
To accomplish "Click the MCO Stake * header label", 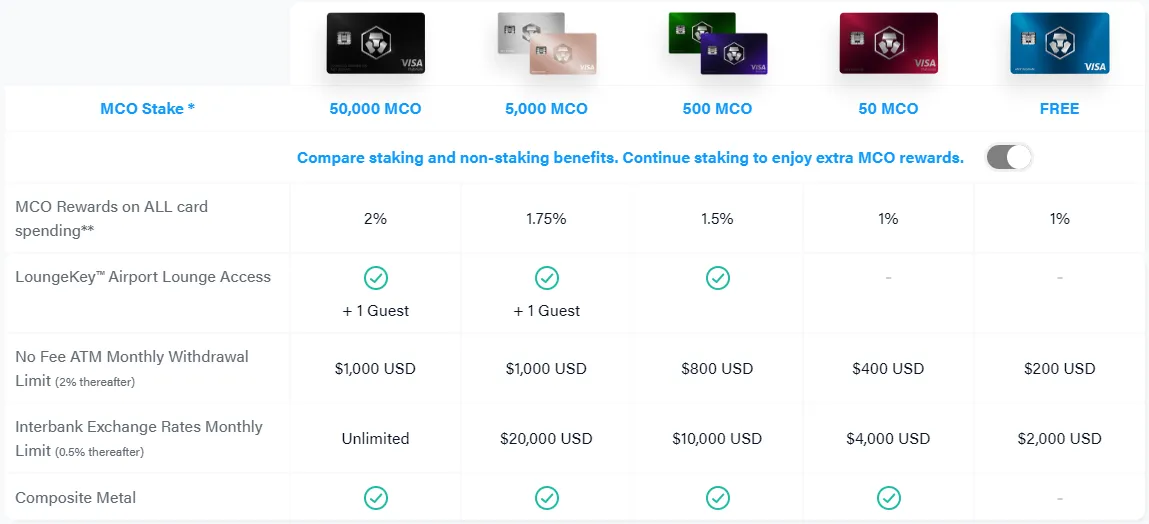I will tap(147, 108).
